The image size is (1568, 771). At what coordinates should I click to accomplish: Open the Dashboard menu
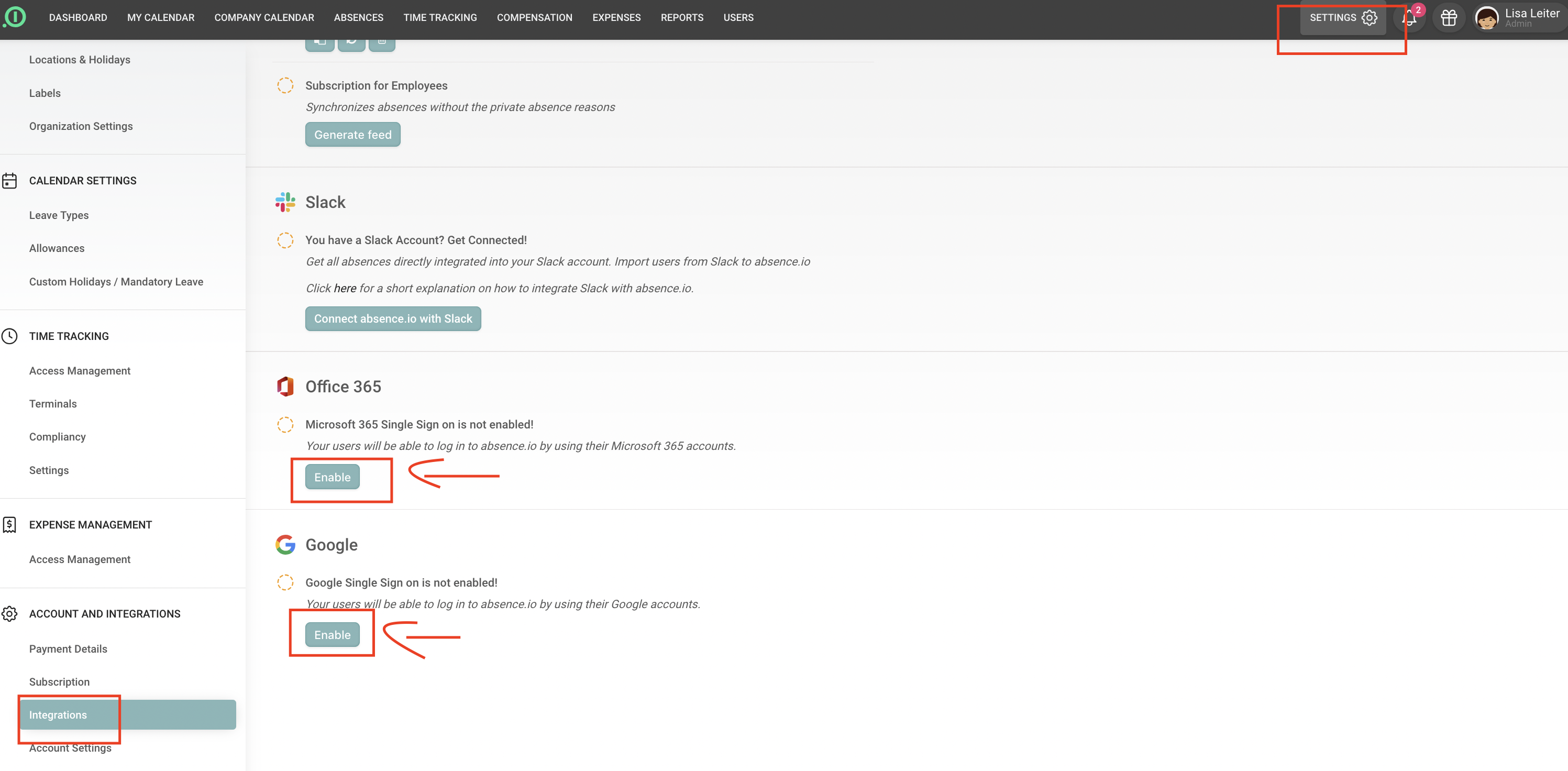tap(78, 18)
